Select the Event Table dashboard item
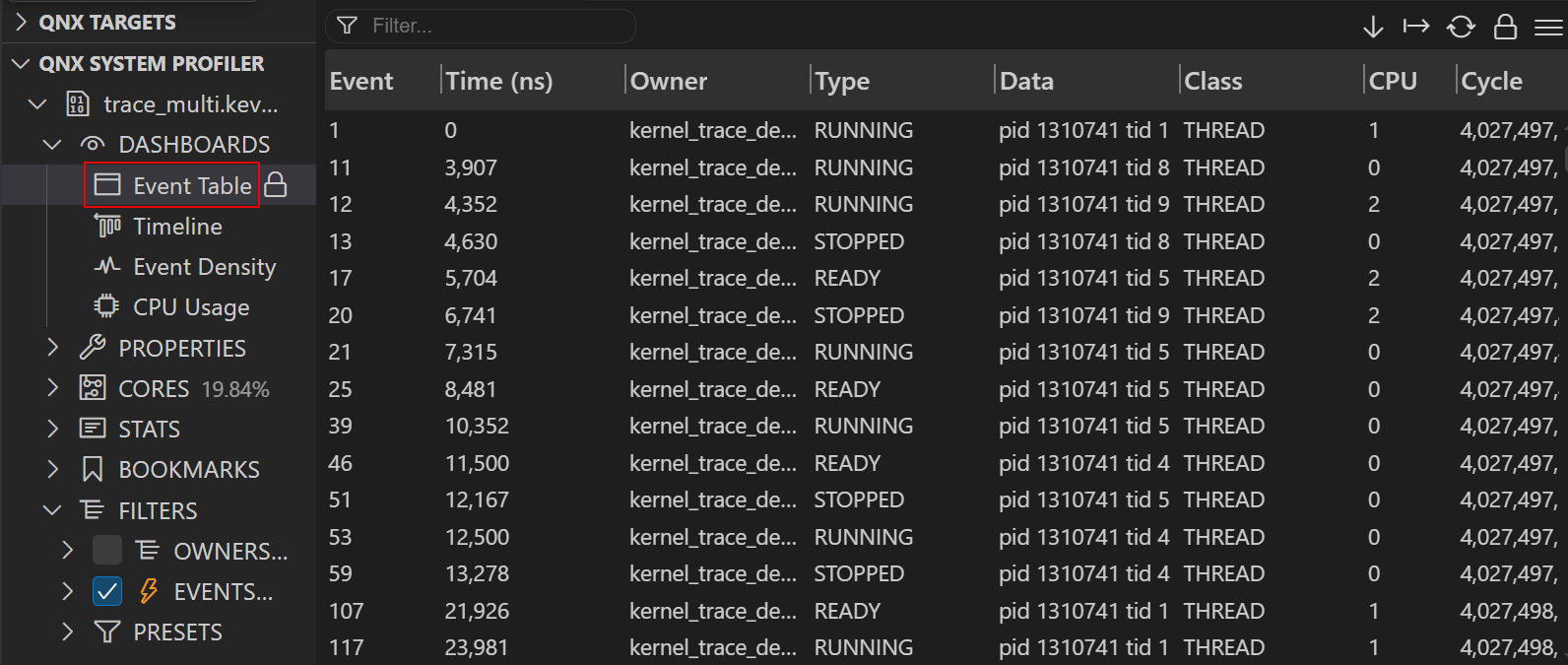This screenshot has width=1568, height=665. pos(192,185)
